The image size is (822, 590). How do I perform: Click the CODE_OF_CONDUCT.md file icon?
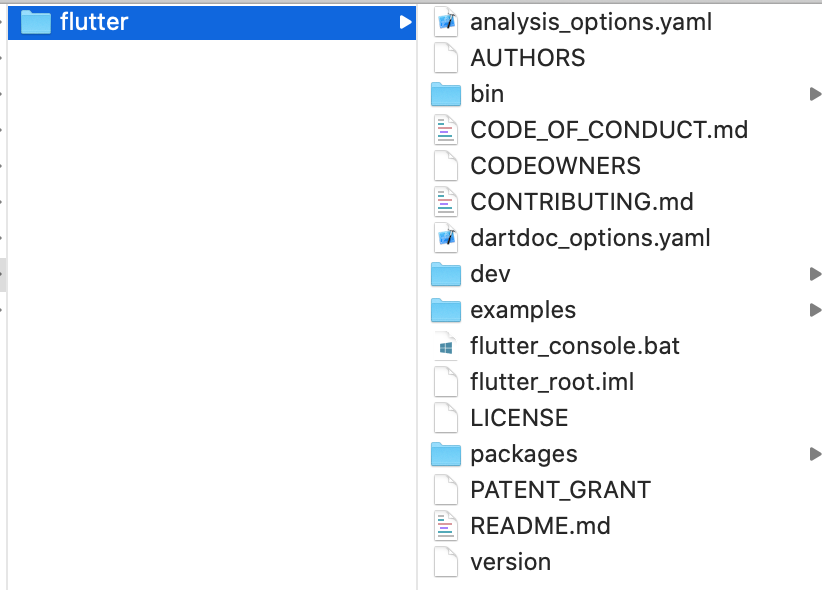pyautogui.click(x=446, y=130)
